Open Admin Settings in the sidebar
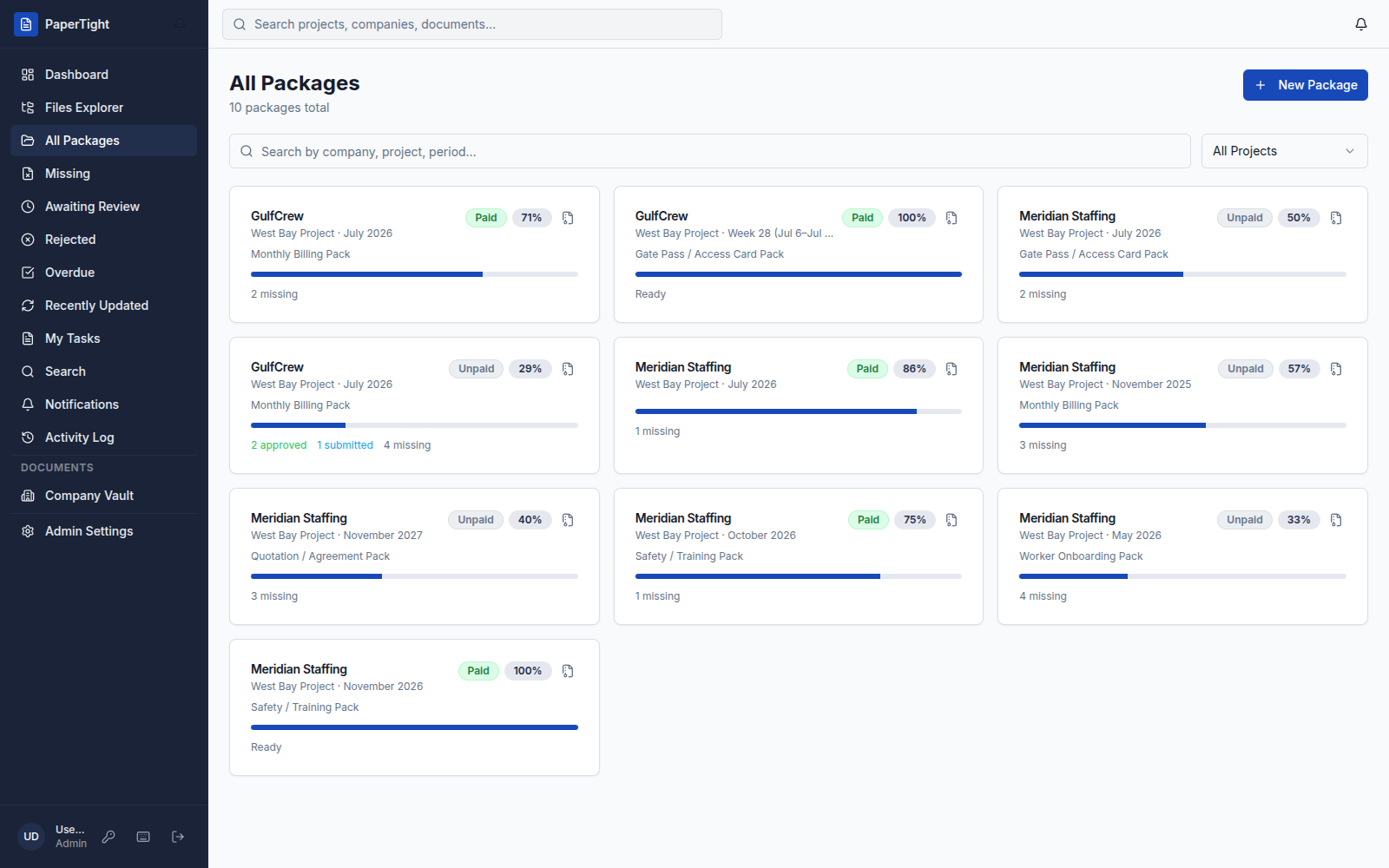1389x868 pixels. (103, 531)
